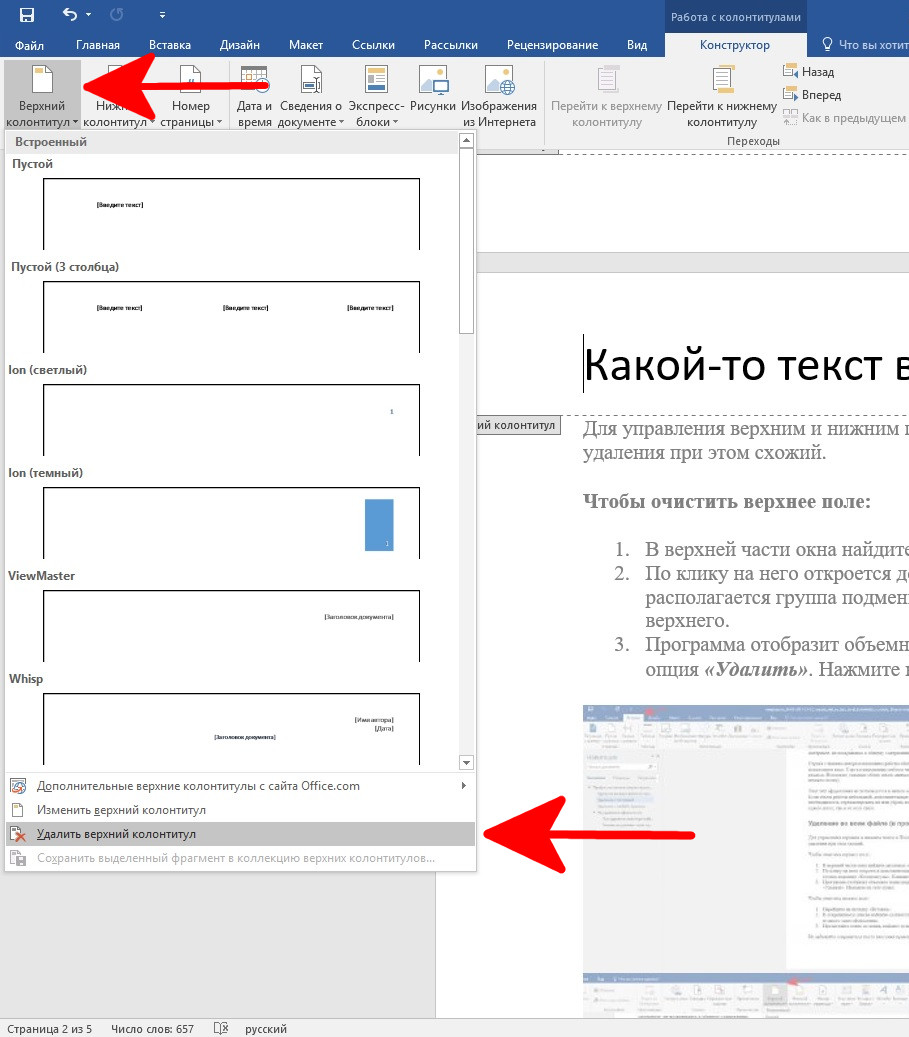Click 'Страница 2 из 5' in status bar
909x1037 pixels.
pyautogui.click(x=50, y=1028)
